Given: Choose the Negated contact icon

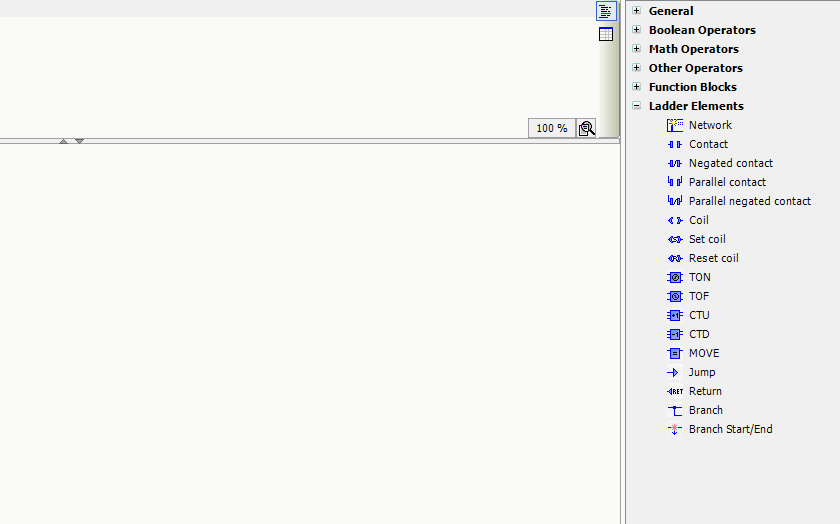Looking at the screenshot, I should point(674,163).
